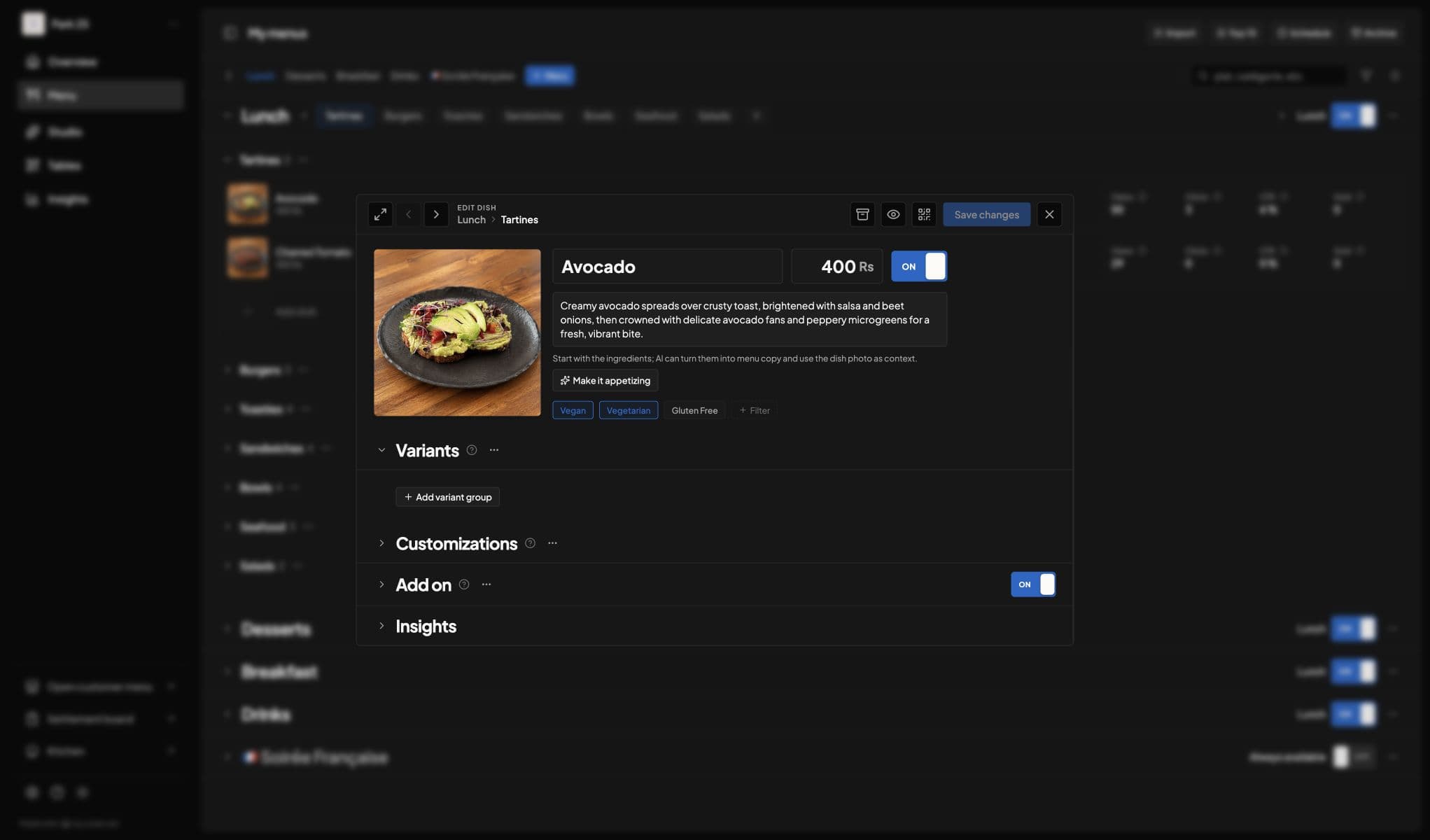Toggle the Desserts category switch in background
1430x840 pixels.
1353,629
